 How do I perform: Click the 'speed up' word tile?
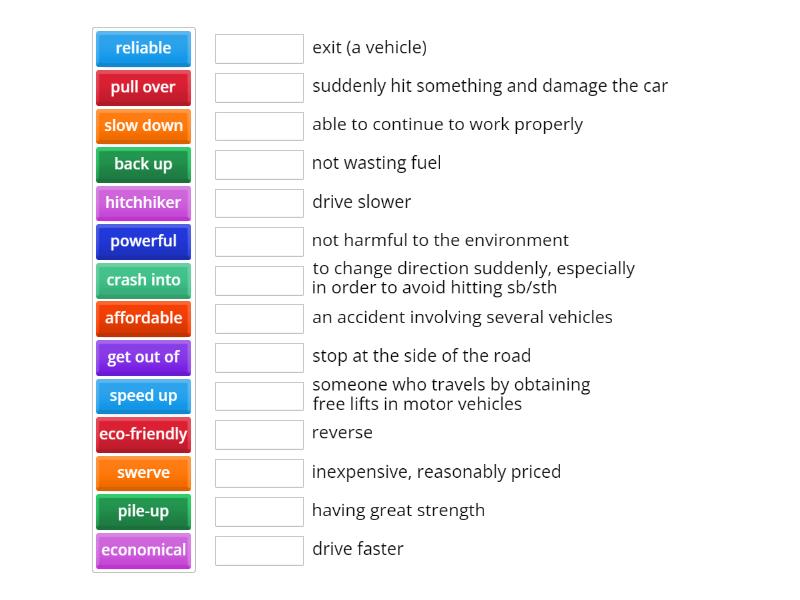click(143, 396)
